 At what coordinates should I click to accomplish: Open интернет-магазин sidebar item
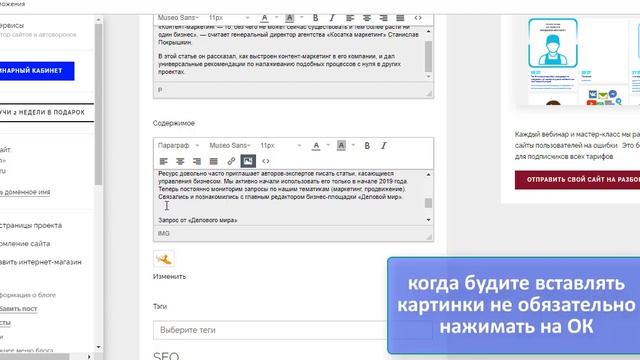(41, 262)
